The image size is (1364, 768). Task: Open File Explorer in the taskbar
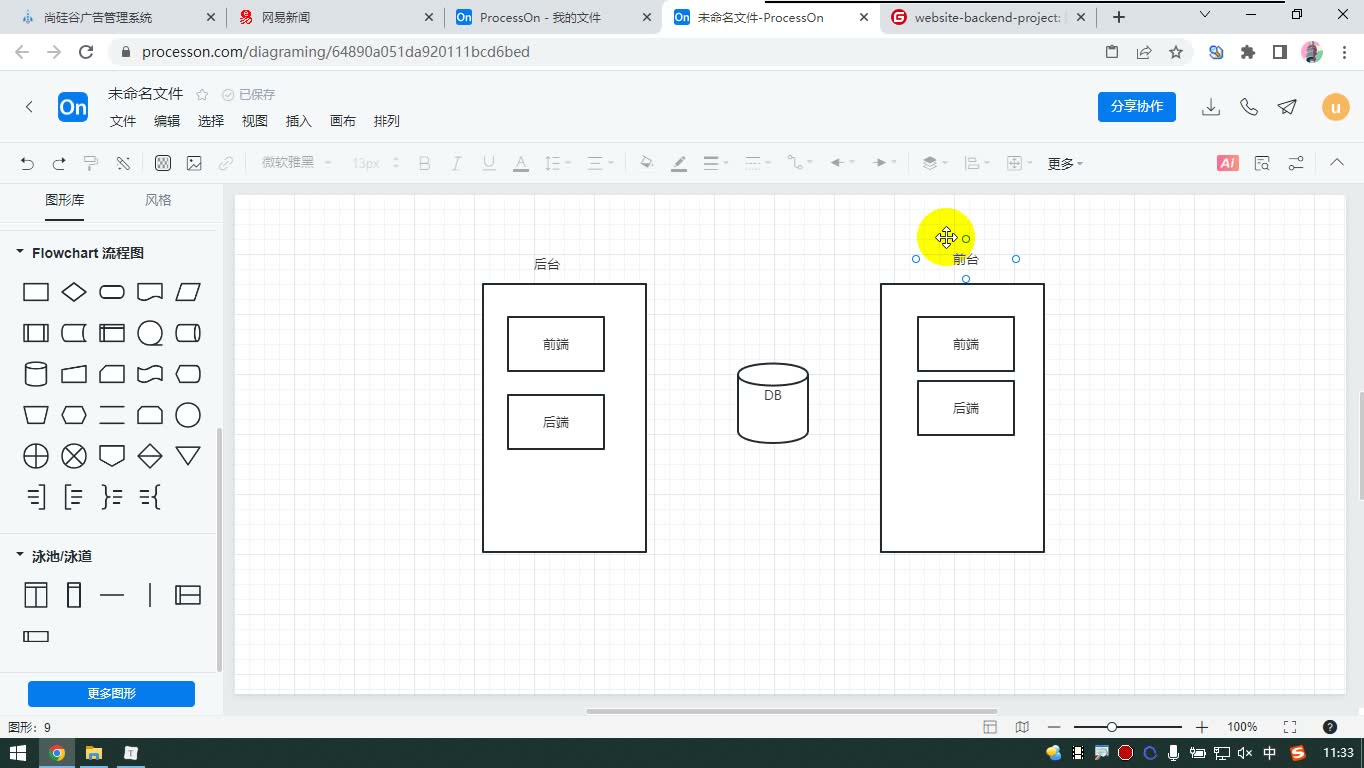[x=94, y=753]
